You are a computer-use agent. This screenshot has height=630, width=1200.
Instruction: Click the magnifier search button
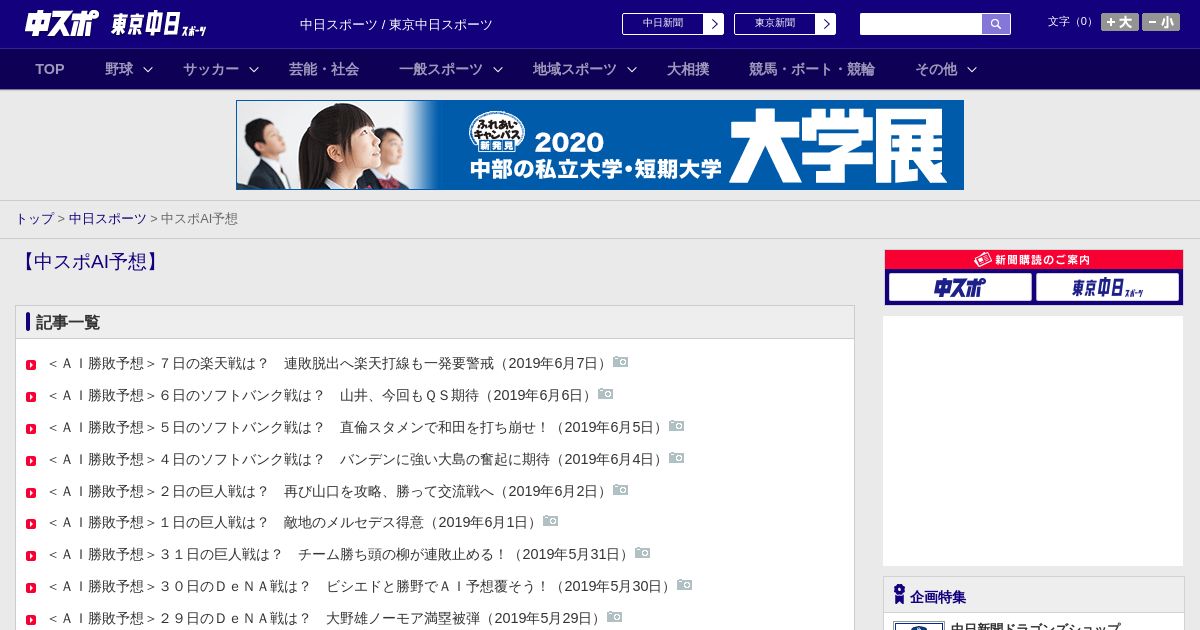click(x=996, y=24)
